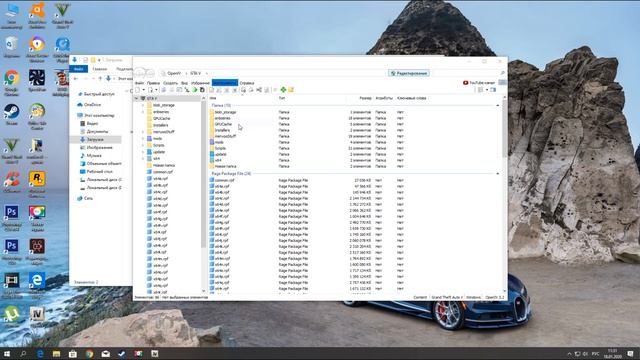Click the green cross-arrows toolbar icon
The width and height of the screenshot is (640, 360).
point(283,90)
